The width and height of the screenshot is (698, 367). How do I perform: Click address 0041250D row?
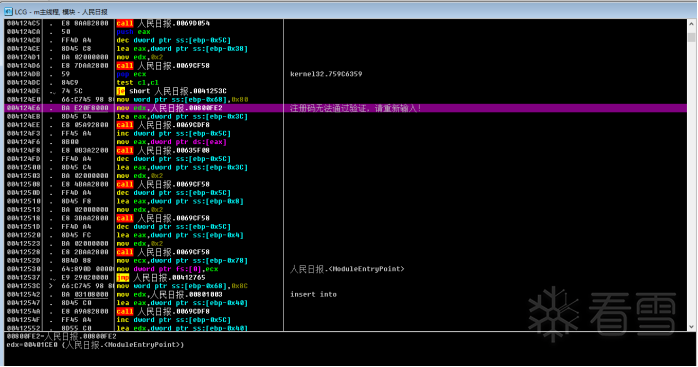(23, 192)
